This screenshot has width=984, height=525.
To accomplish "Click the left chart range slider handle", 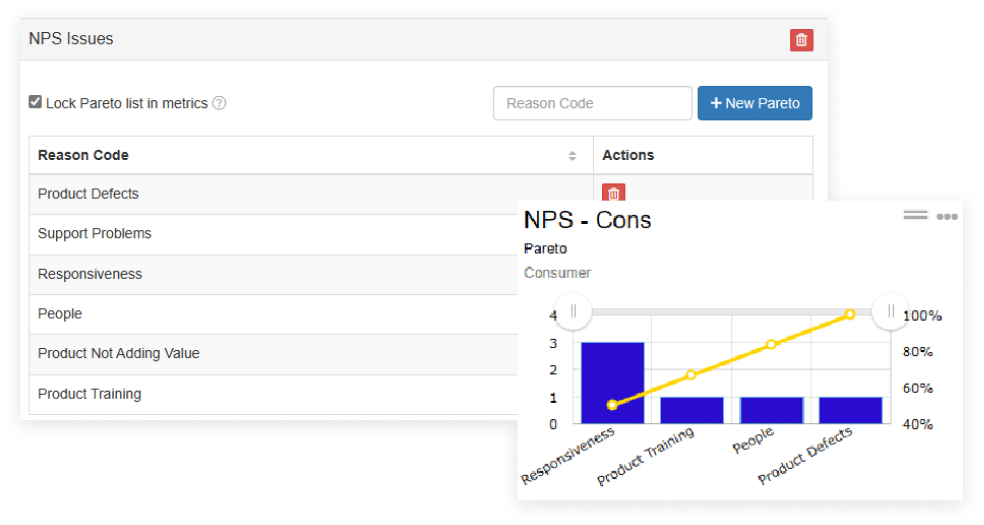I will pos(573,311).
